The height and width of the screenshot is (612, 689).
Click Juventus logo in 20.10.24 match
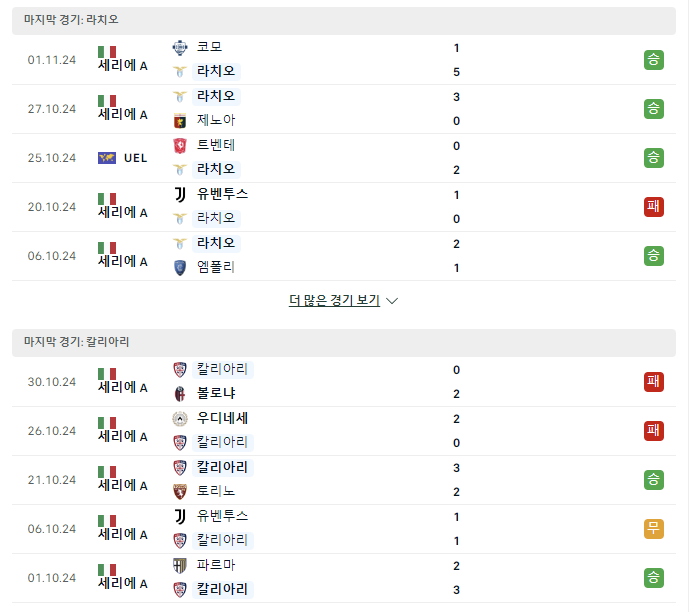pos(180,194)
